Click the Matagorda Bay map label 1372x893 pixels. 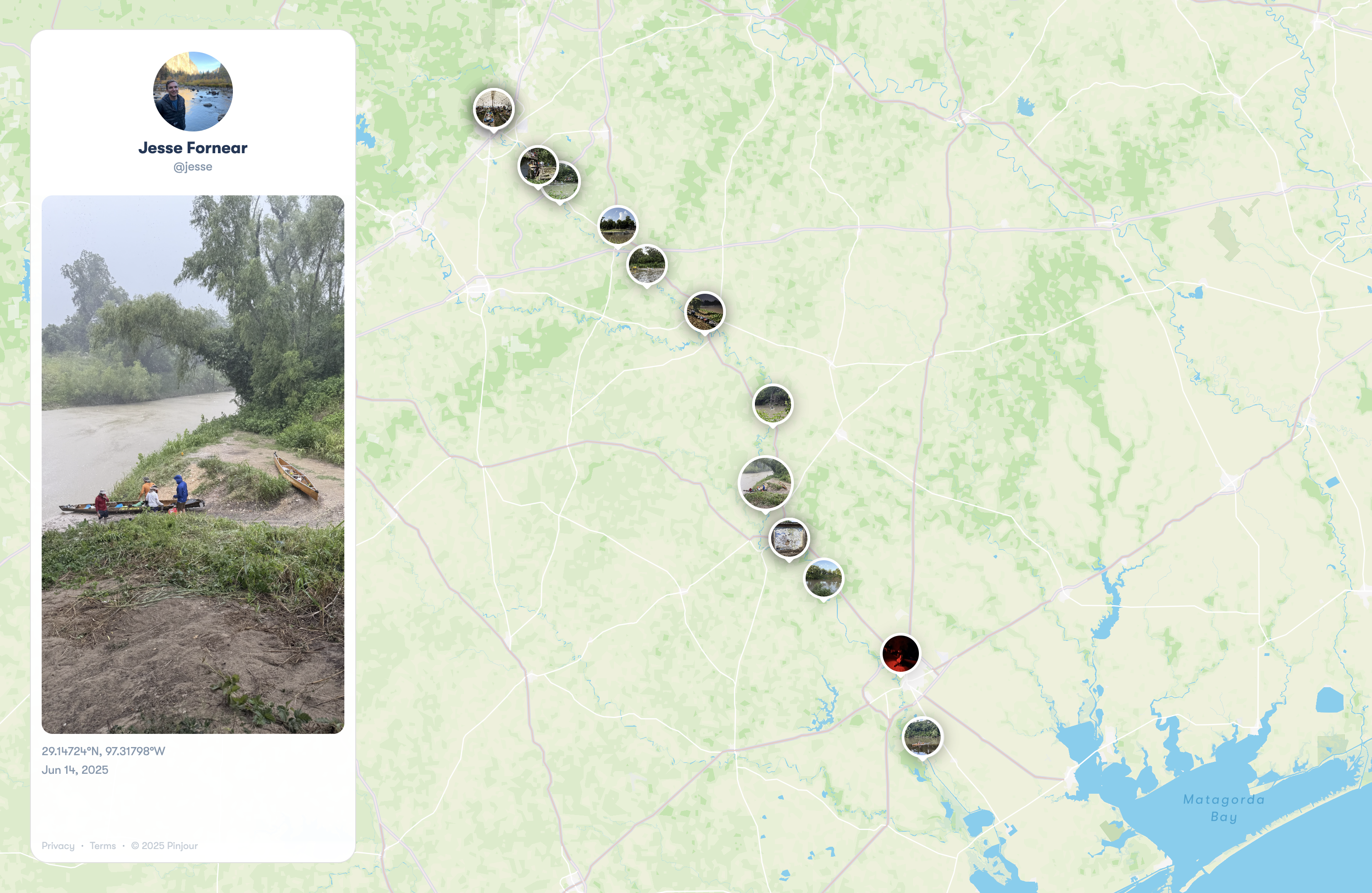pyautogui.click(x=1224, y=808)
